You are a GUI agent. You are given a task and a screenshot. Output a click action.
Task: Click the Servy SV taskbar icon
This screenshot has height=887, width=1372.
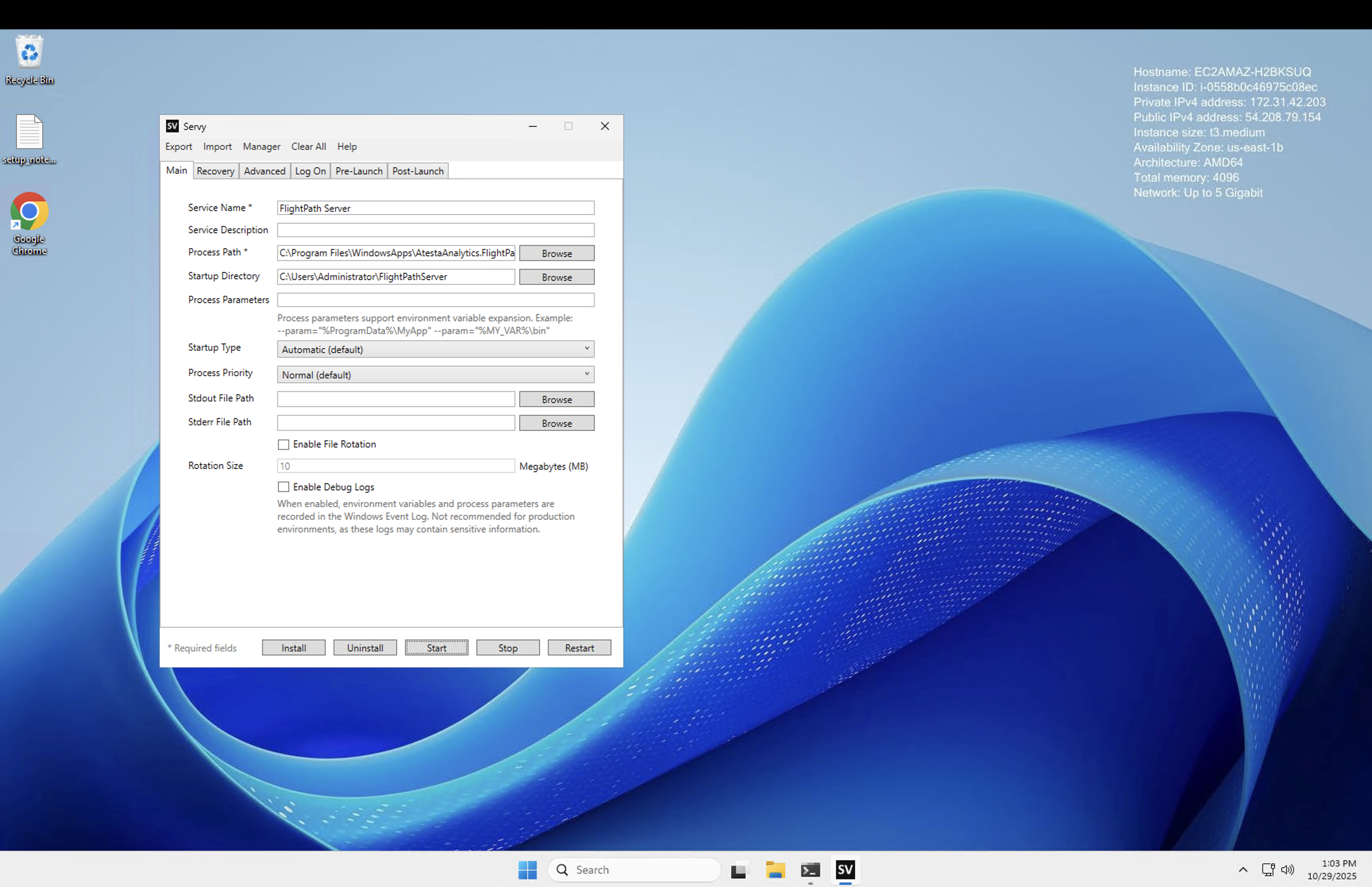pyautogui.click(x=845, y=869)
